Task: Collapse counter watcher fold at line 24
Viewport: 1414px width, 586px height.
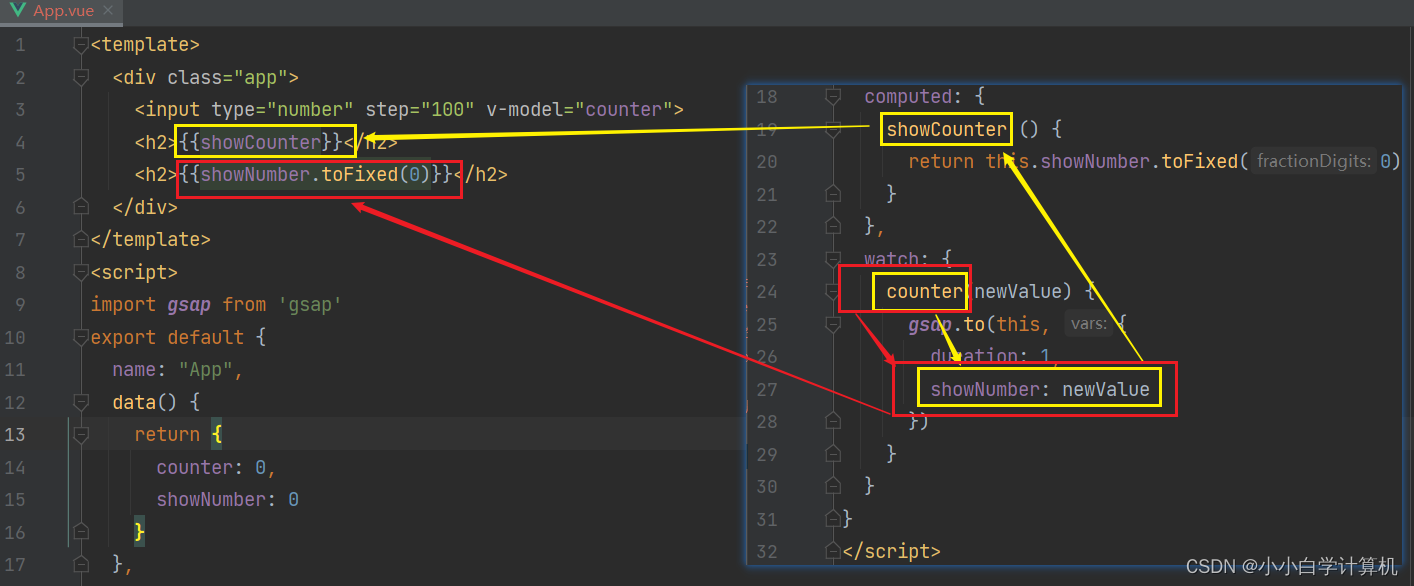Action: tap(832, 292)
